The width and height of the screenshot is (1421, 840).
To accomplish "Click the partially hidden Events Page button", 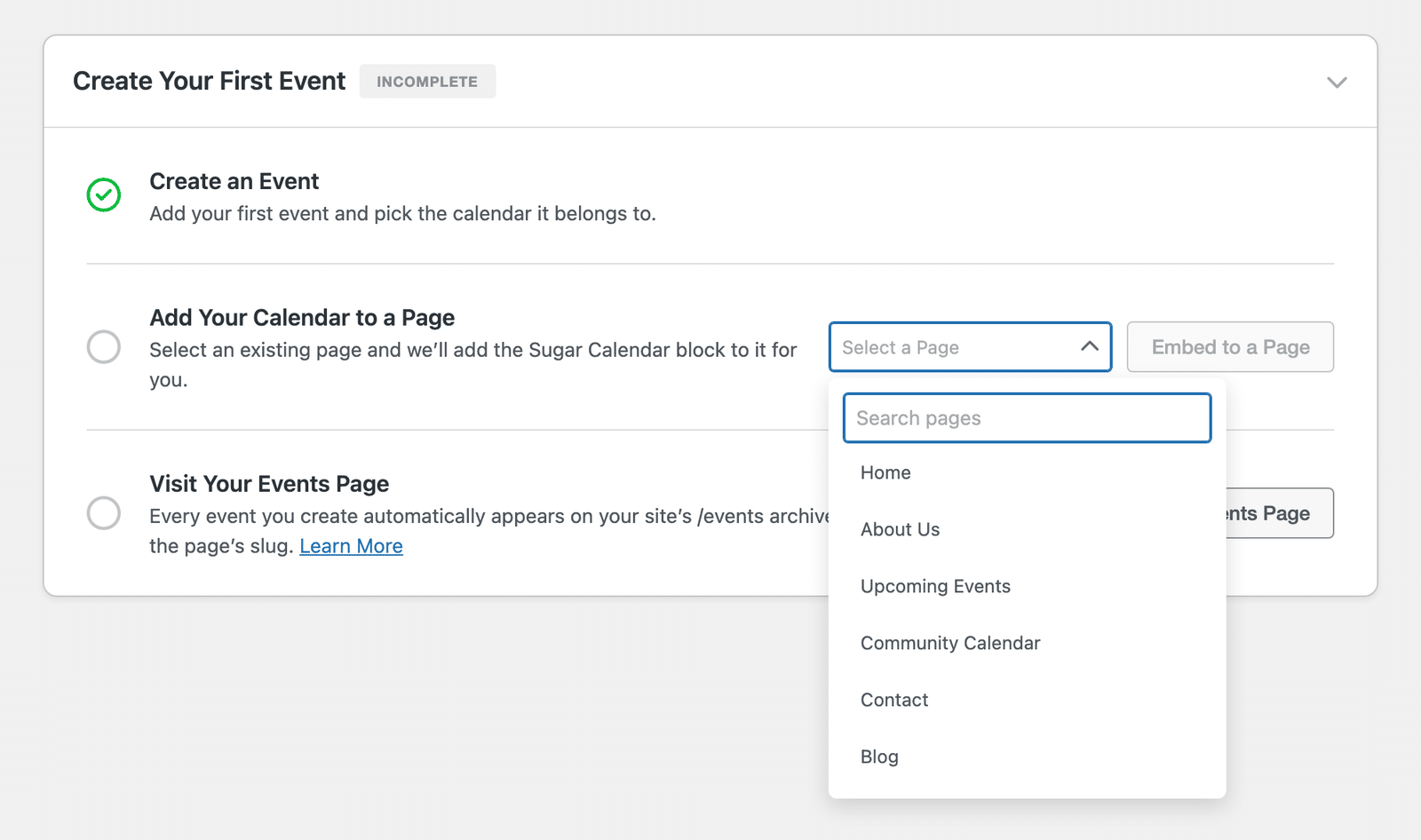I will click(1279, 513).
